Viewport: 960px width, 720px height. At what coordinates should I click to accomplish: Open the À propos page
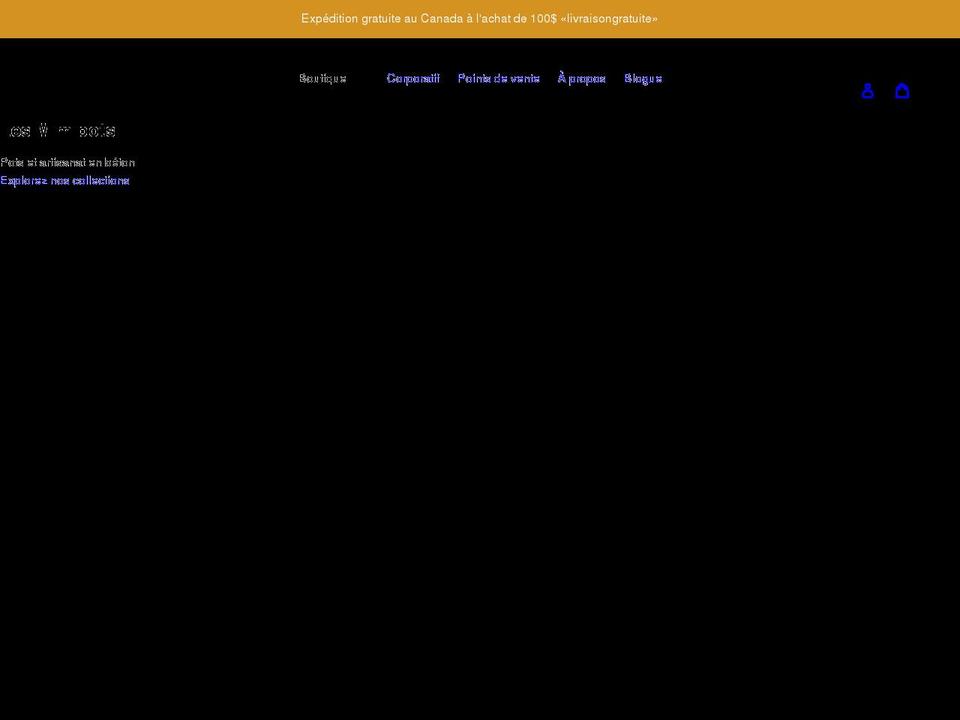(x=581, y=78)
